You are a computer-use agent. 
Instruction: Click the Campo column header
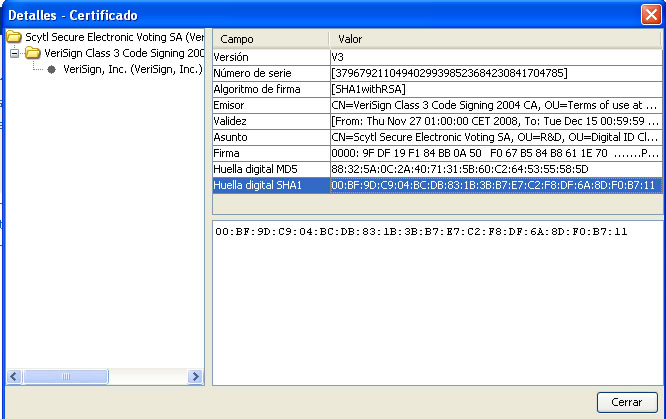[271, 39]
